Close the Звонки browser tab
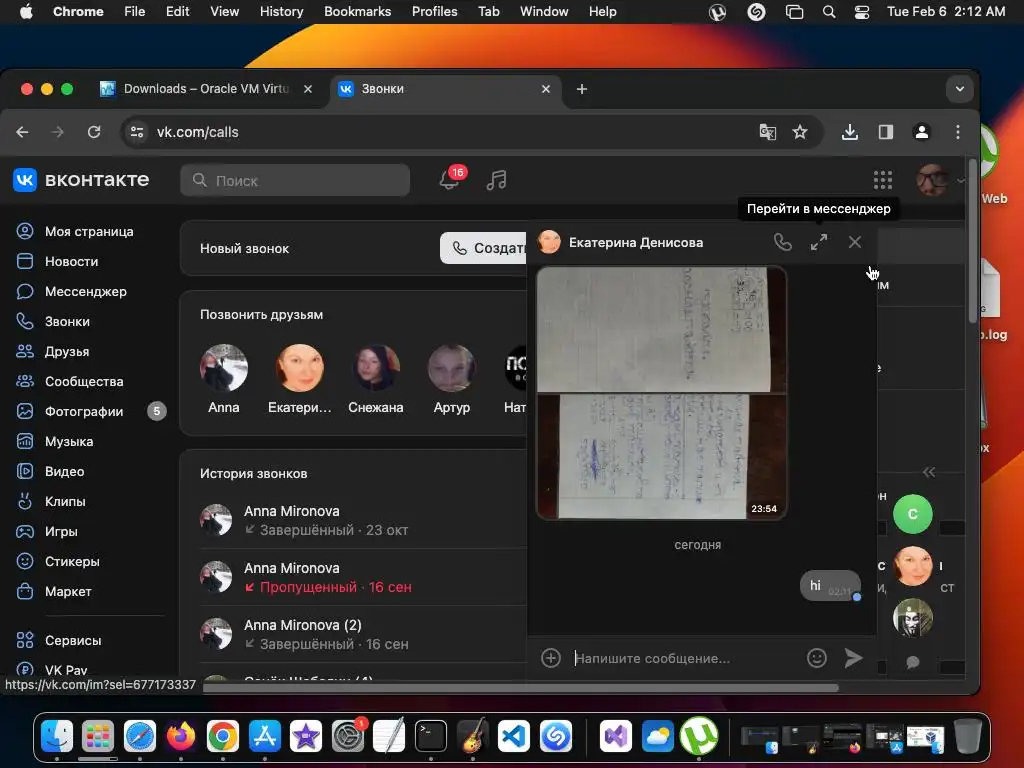Image resolution: width=1024 pixels, height=768 pixels. [546, 89]
